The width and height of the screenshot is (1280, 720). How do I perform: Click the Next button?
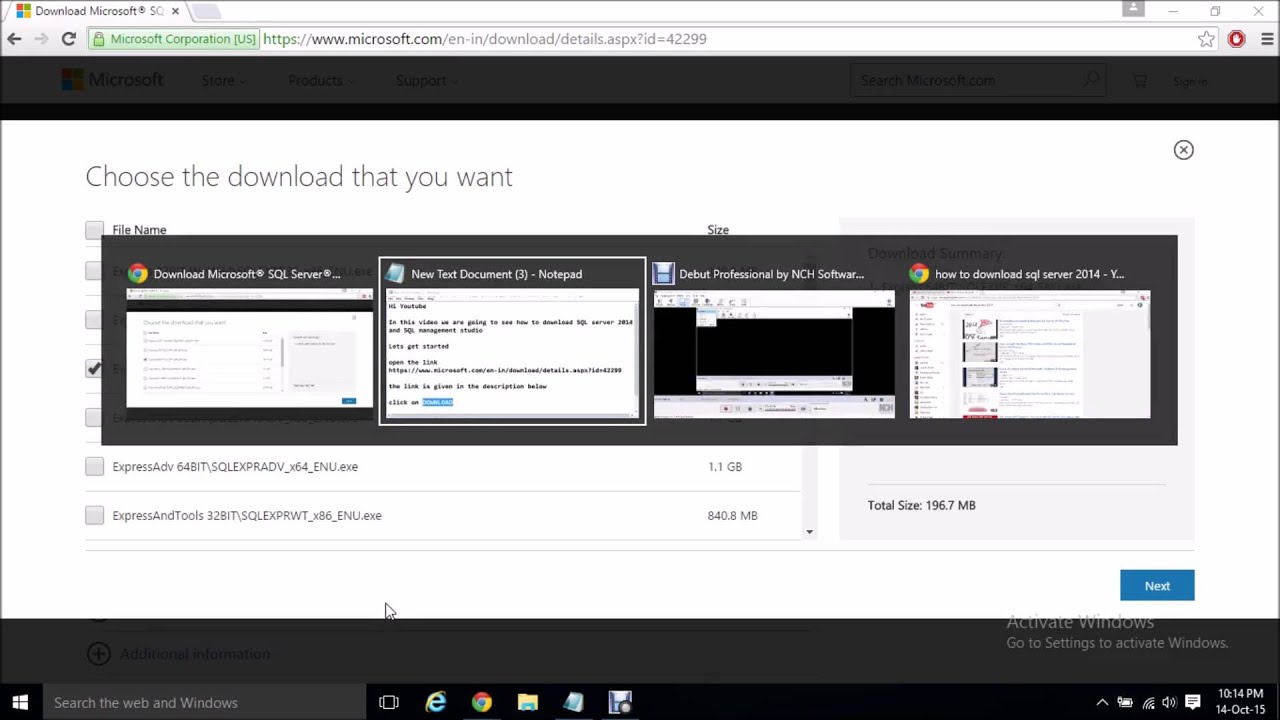pos(1157,586)
